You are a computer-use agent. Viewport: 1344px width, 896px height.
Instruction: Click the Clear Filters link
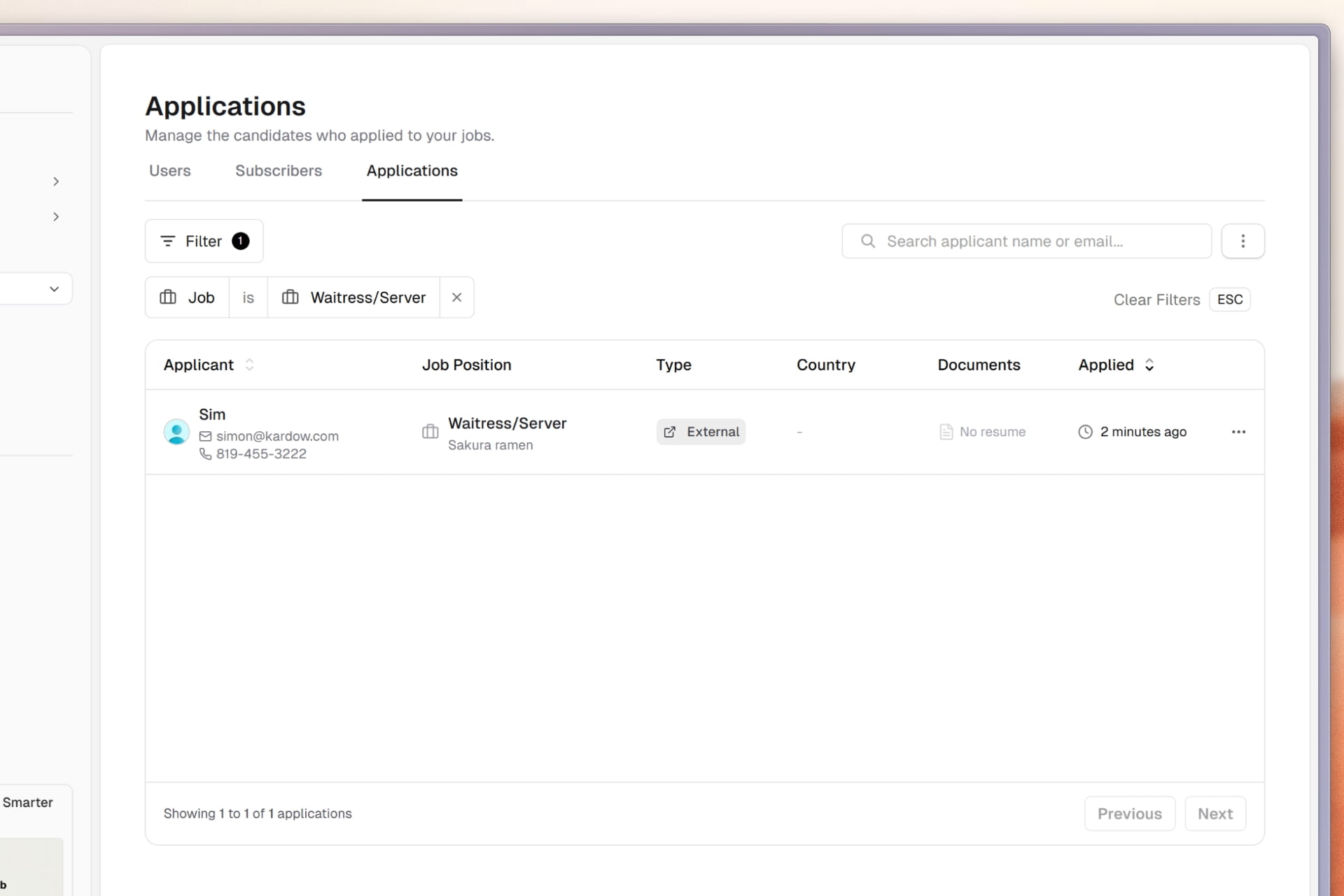point(1156,300)
